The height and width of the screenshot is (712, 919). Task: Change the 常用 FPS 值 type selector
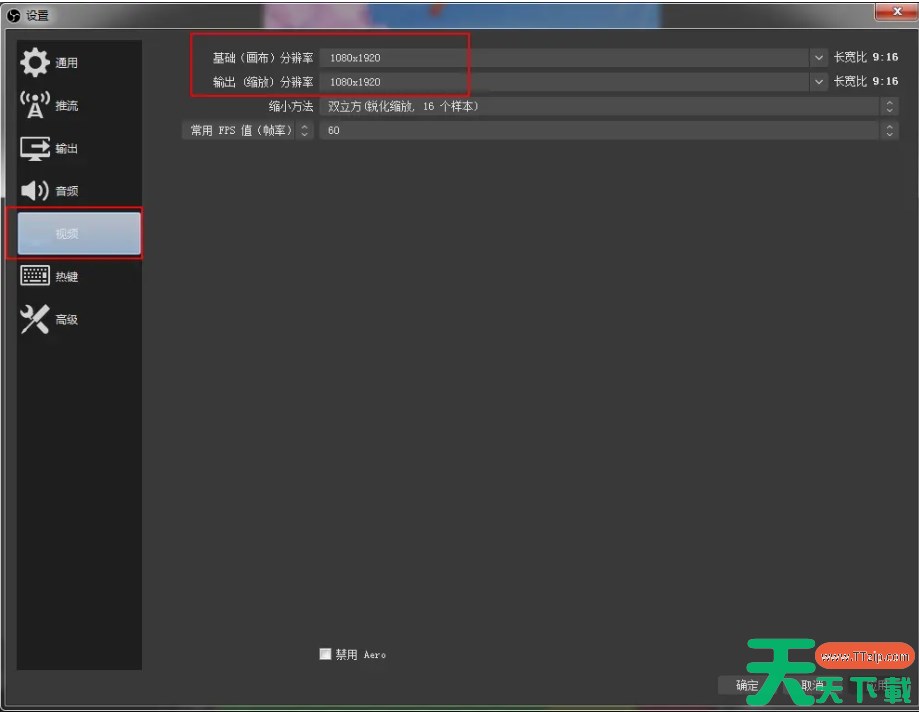(x=248, y=130)
